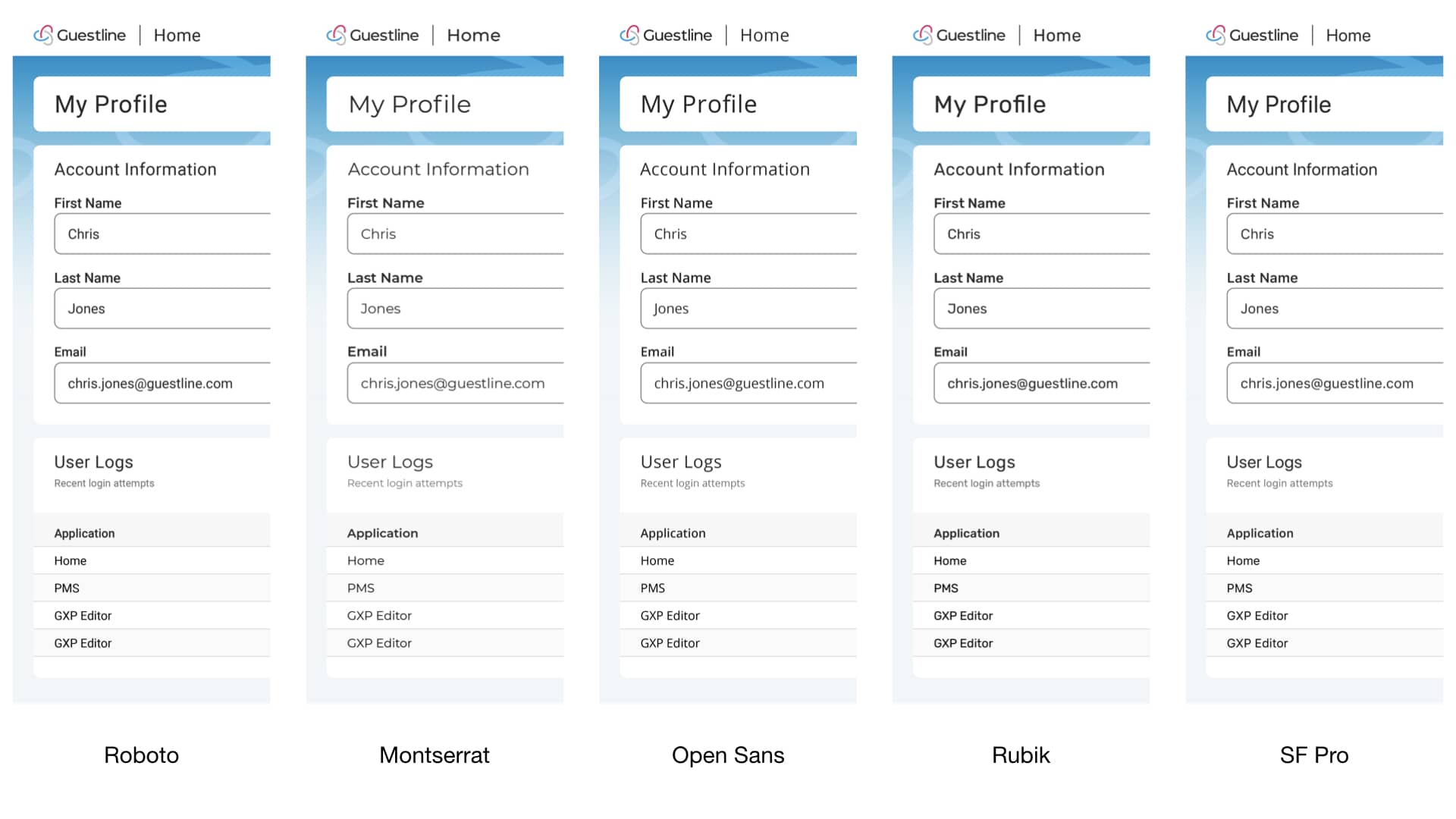
Task: Click Account Information heading in Open Sans mockup
Action: pos(725,169)
